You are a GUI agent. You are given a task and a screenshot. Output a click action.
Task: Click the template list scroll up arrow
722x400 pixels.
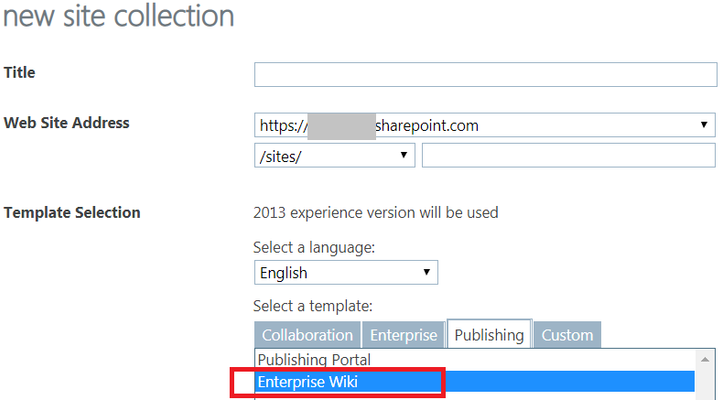point(705,359)
